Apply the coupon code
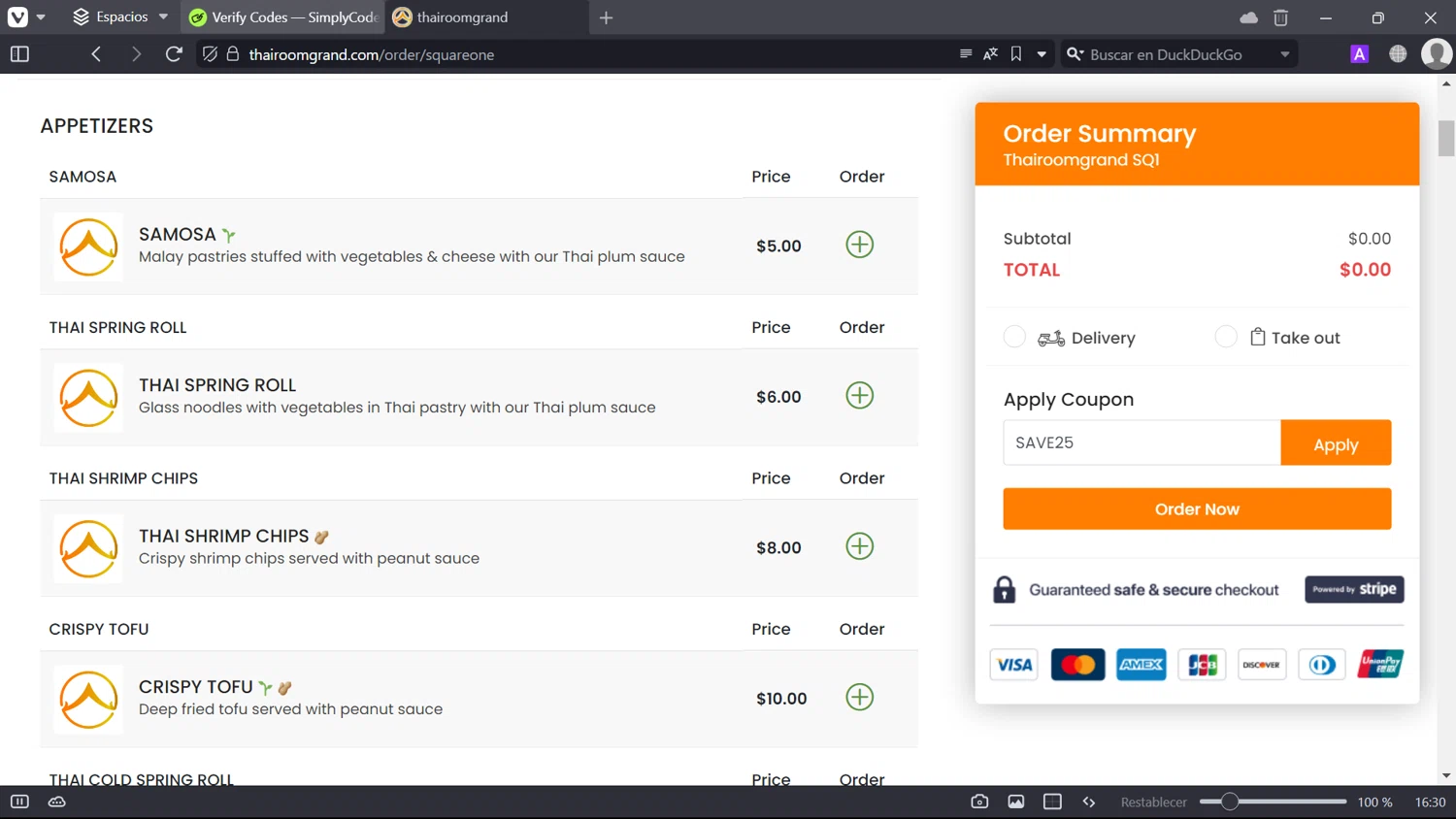Image resolution: width=1456 pixels, height=819 pixels. click(1336, 443)
